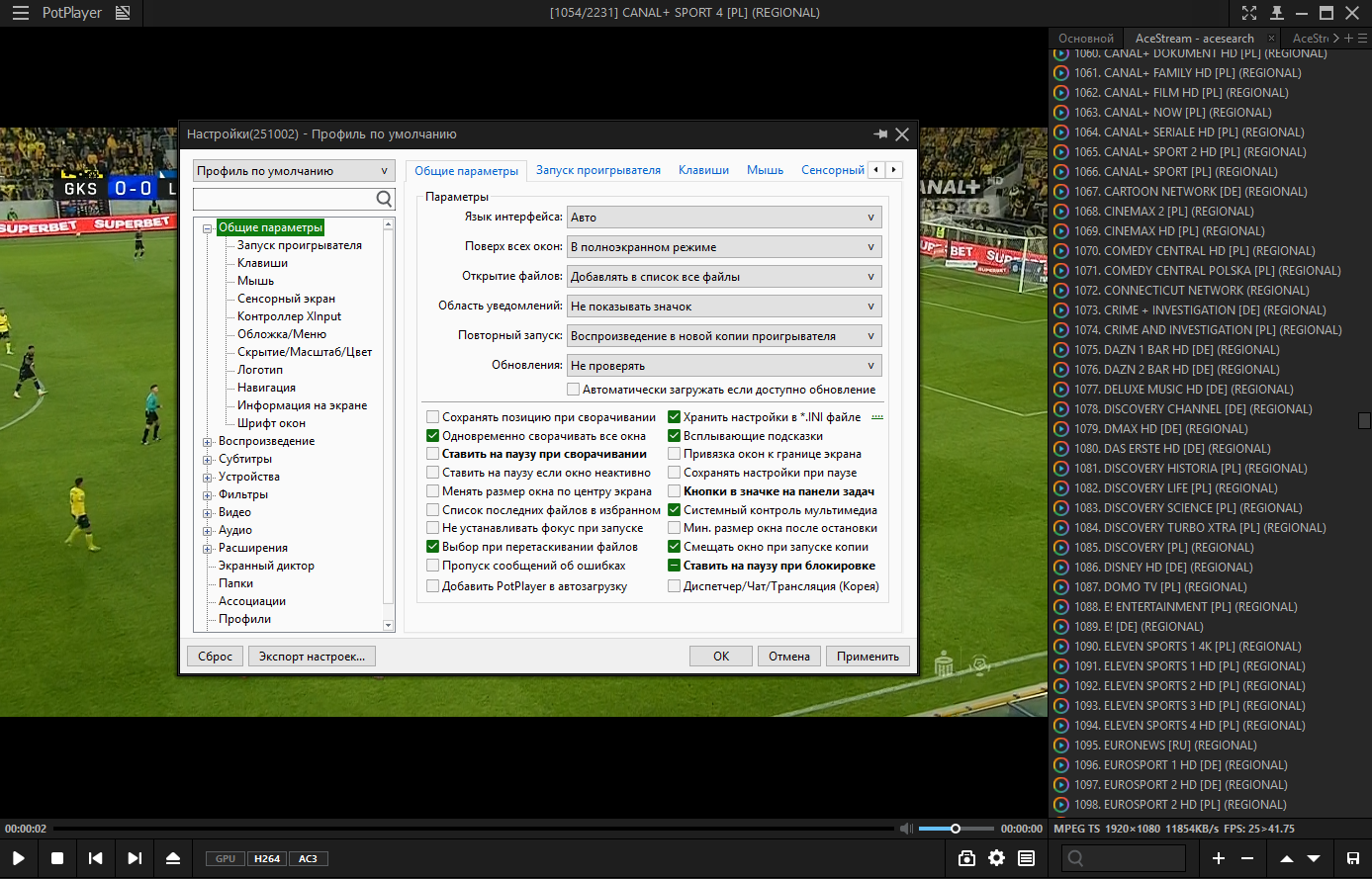Toggle the playlist panel icon
Image resolution: width=1372 pixels, height=879 pixels.
[x=1027, y=858]
